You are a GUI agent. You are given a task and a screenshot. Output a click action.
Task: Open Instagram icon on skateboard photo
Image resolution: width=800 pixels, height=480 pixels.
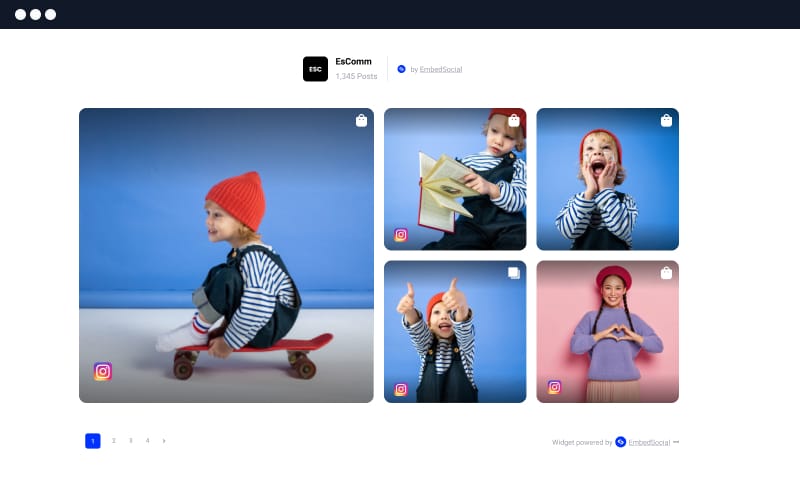click(103, 371)
